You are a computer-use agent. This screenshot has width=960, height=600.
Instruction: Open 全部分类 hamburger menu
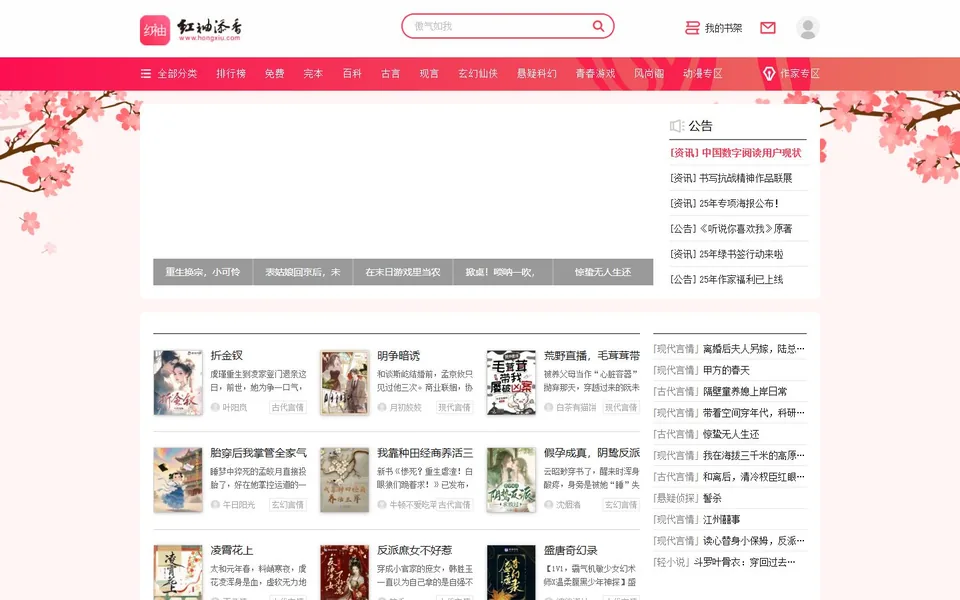[146, 73]
